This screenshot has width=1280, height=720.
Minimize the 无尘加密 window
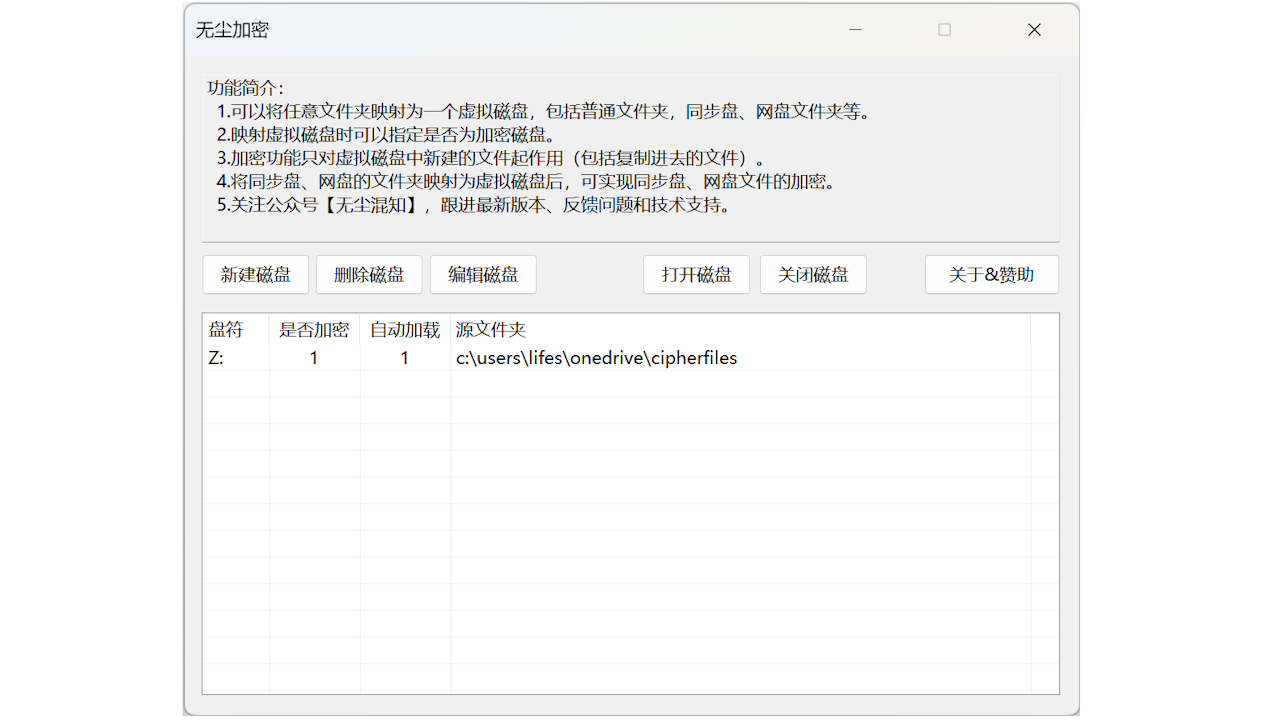point(856,30)
